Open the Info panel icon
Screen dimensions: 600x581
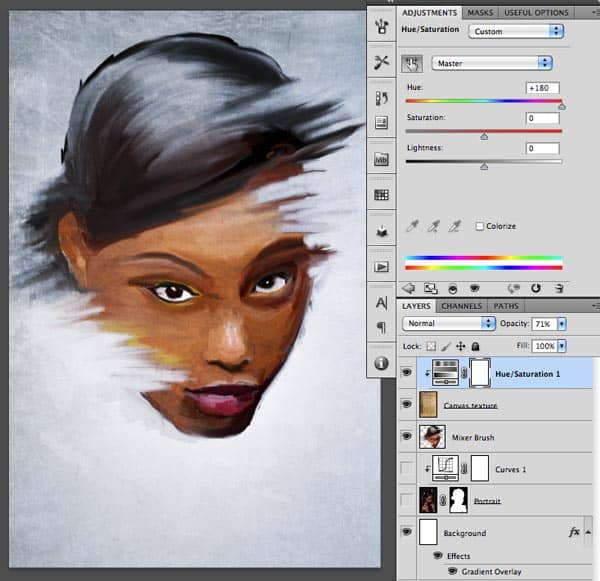[x=381, y=363]
